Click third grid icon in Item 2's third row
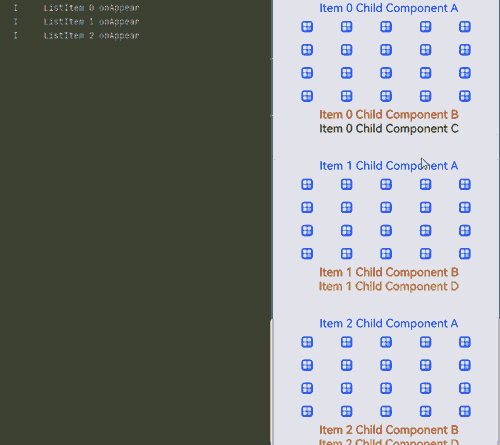This screenshot has height=445, width=500. 386,388
